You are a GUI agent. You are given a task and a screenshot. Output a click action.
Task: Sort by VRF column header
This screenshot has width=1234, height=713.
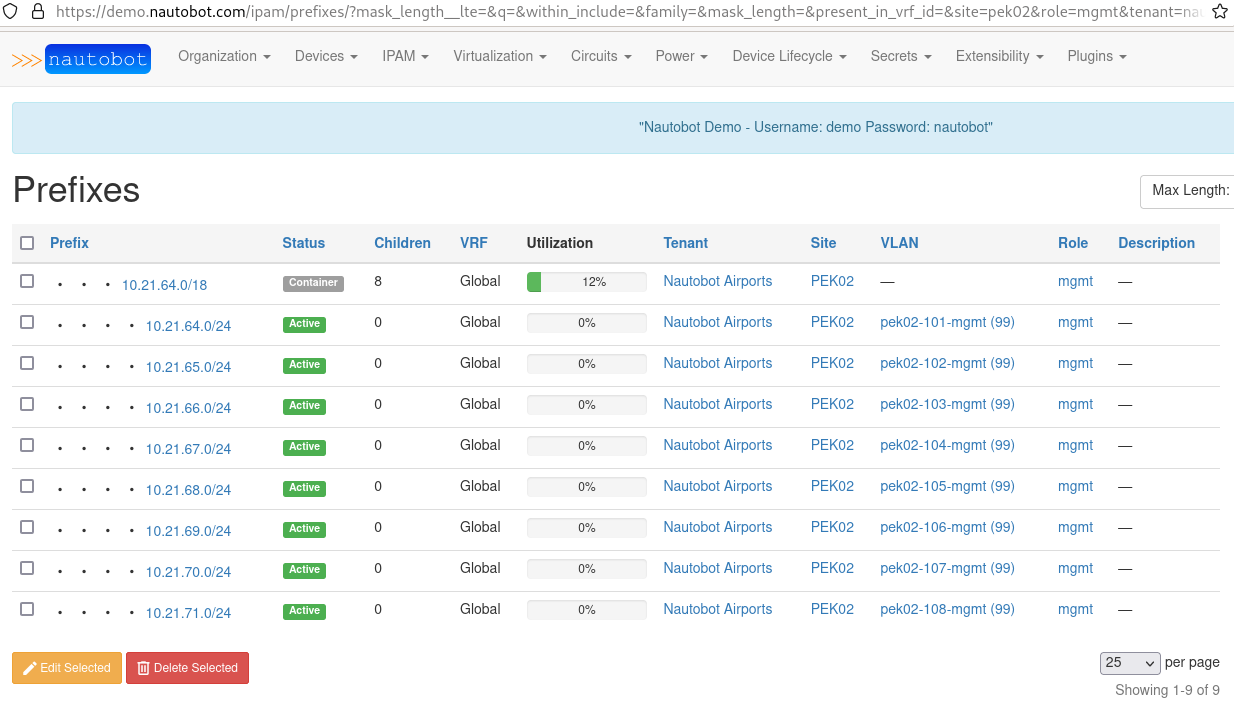click(x=474, y=243)
